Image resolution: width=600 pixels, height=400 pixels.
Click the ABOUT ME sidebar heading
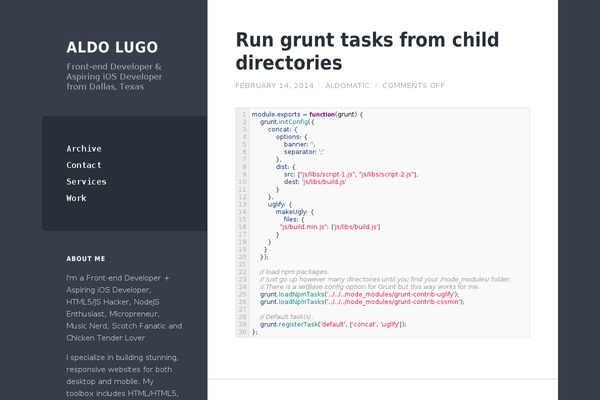coord(86,256)
